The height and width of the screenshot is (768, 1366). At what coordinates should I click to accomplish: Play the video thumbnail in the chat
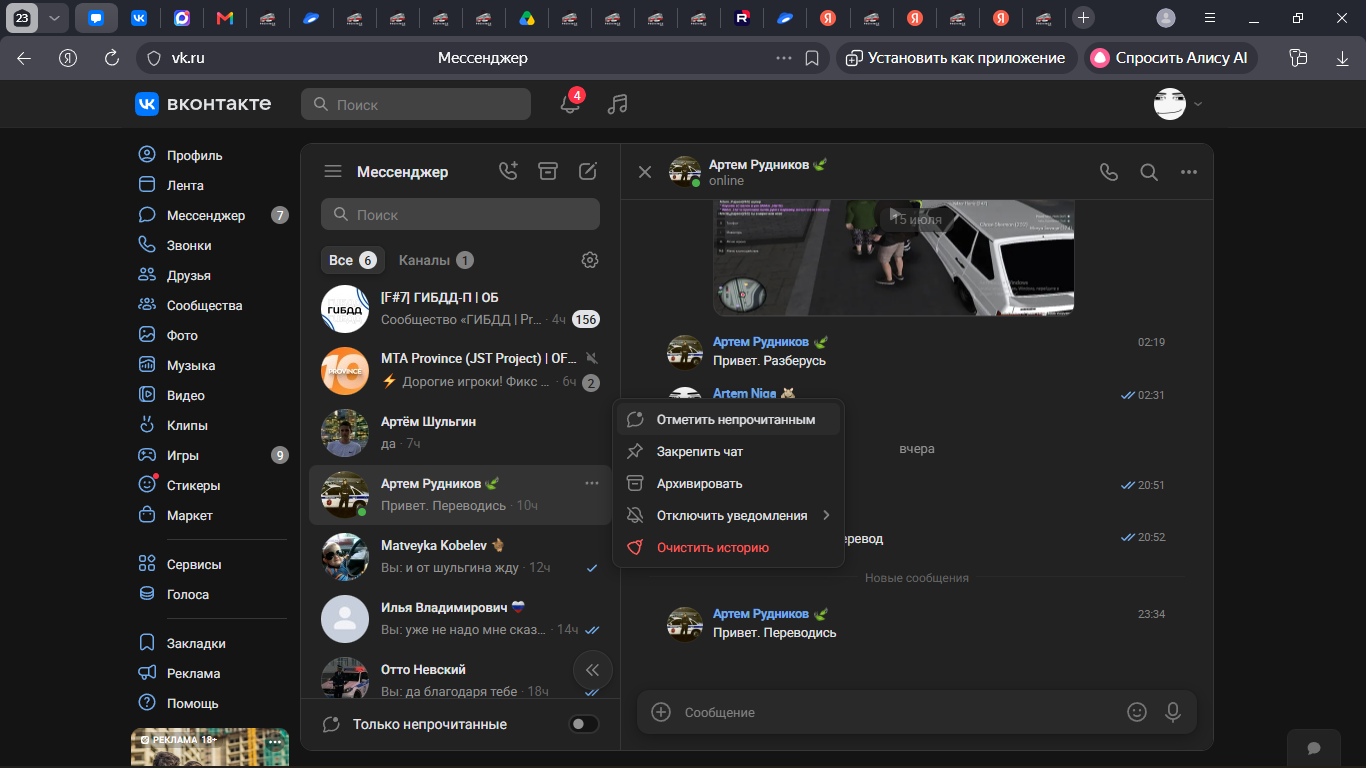894,257
